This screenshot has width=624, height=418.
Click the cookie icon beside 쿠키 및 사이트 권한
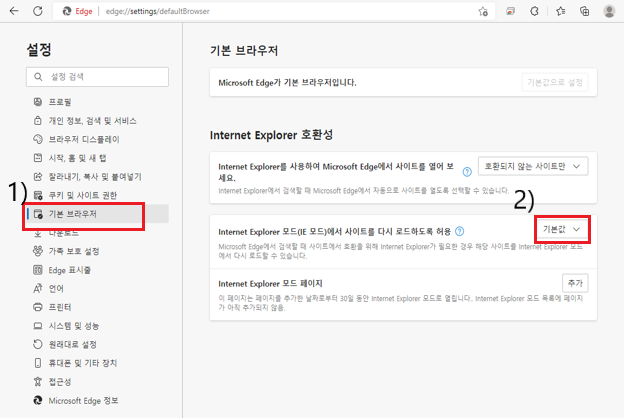[x=38, y=195]
